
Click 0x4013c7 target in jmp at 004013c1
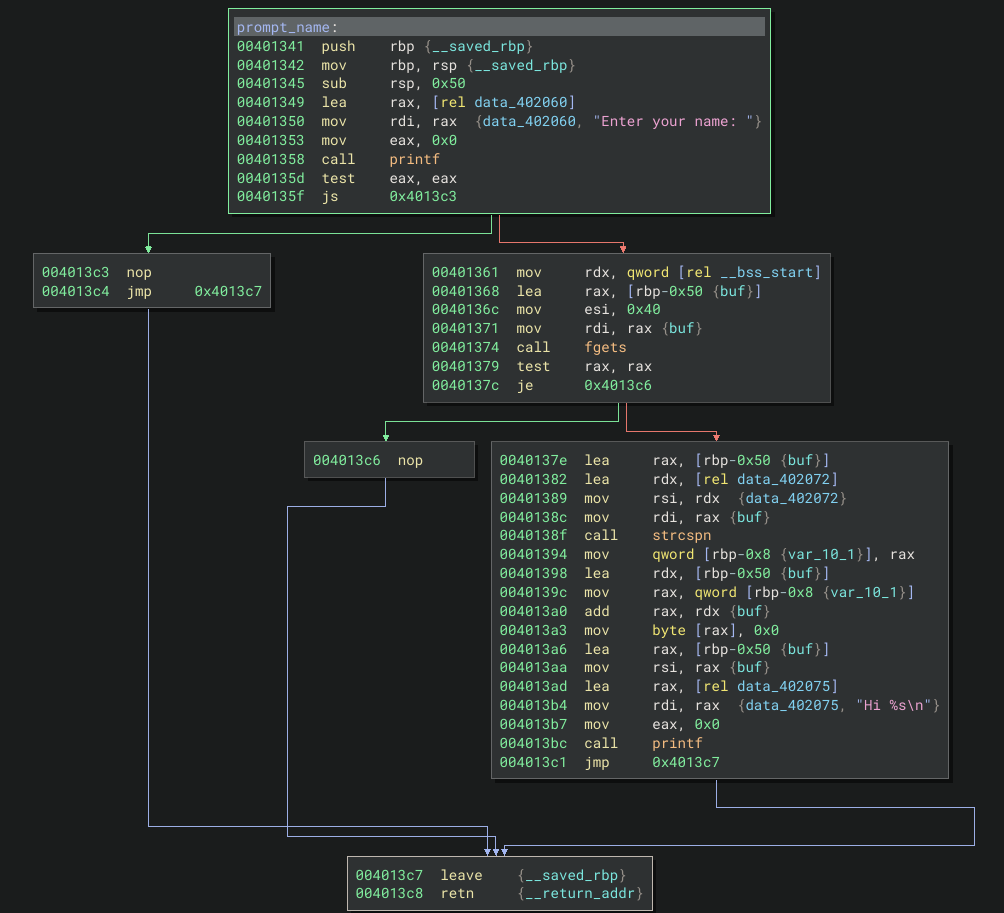[686, 762]
